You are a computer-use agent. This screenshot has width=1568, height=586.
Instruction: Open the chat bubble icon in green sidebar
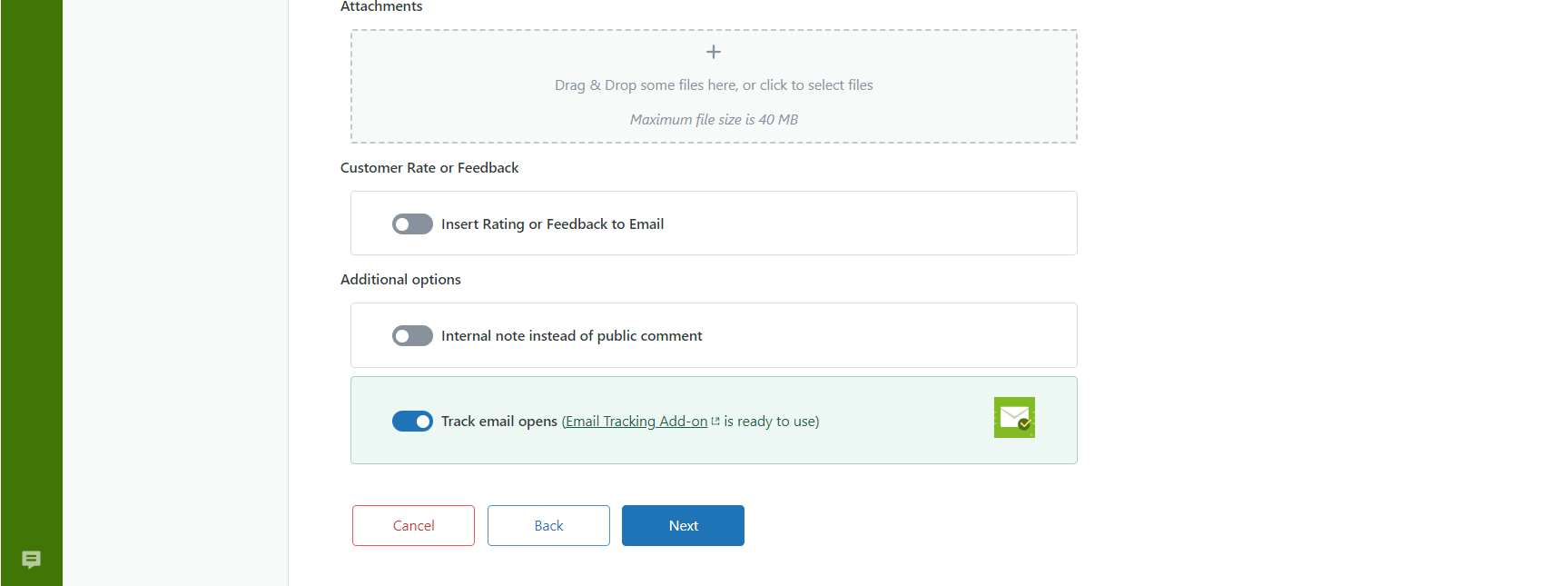31,560
